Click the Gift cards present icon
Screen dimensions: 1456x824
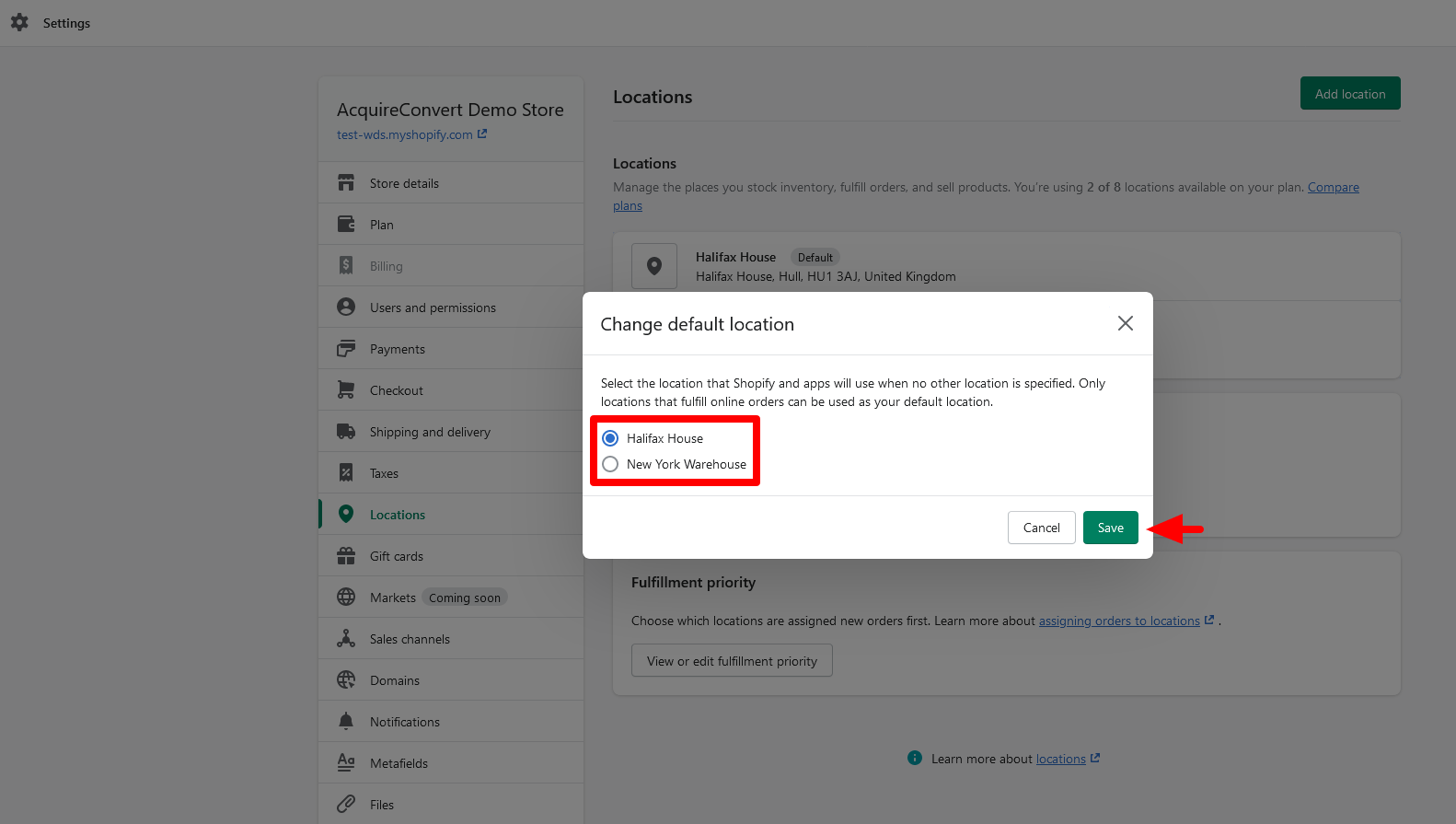(346, 556)
